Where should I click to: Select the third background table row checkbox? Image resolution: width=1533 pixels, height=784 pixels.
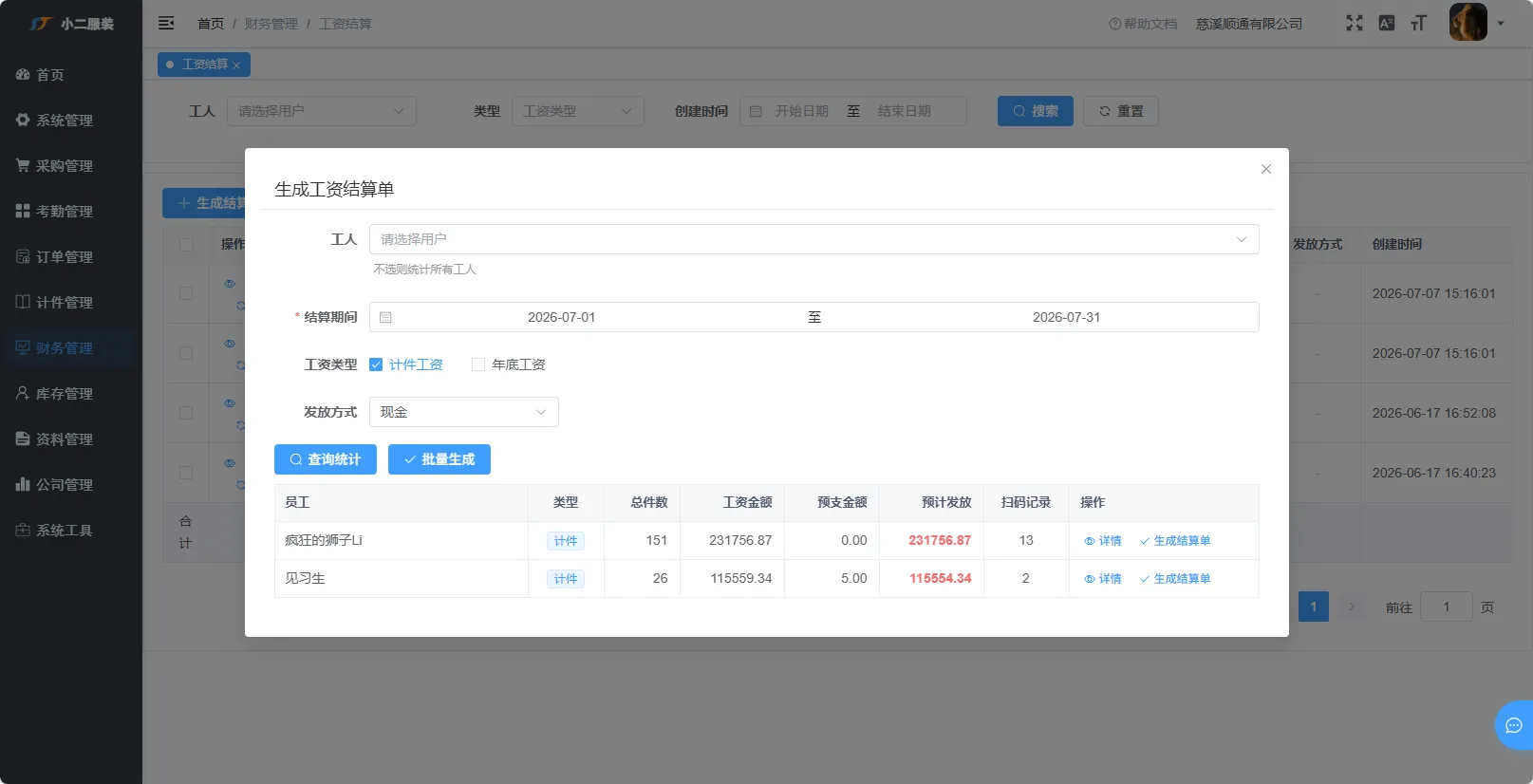[x=186, y=413]
